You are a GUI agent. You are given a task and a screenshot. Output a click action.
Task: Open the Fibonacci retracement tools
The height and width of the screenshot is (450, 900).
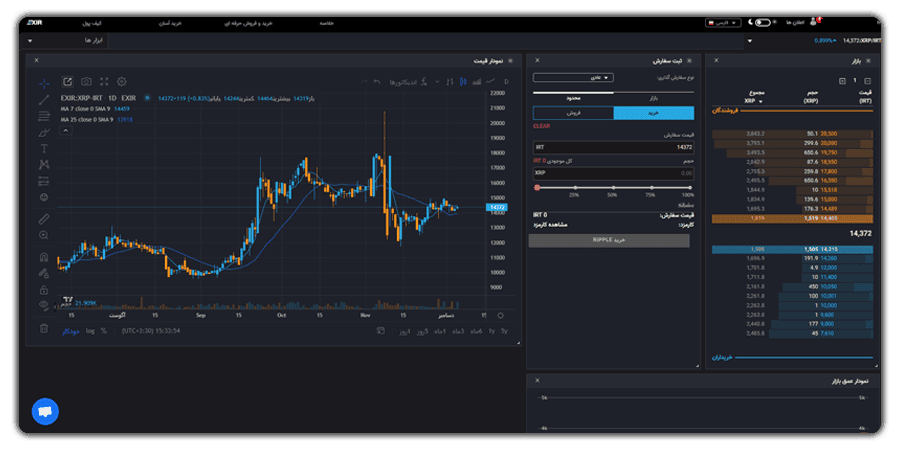click(x=44, y=116)
